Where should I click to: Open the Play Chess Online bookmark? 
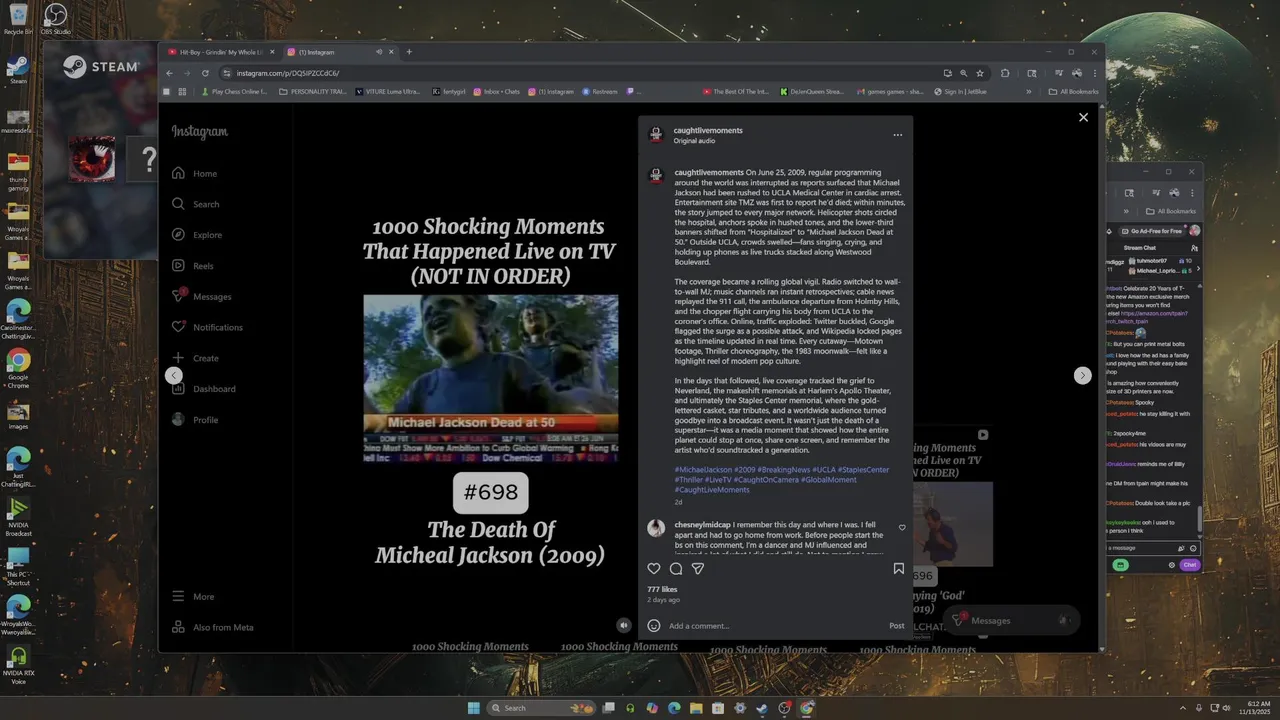click(234, 91)
